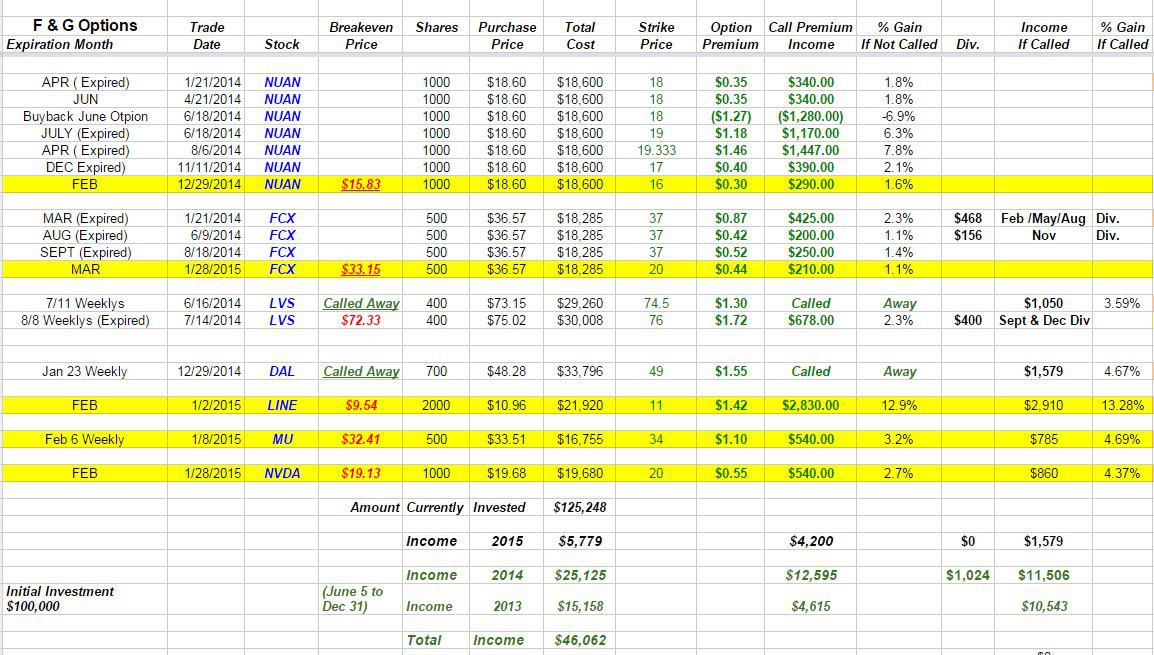
Task: Select the LINE stock ticker cell
Action: 283,406
